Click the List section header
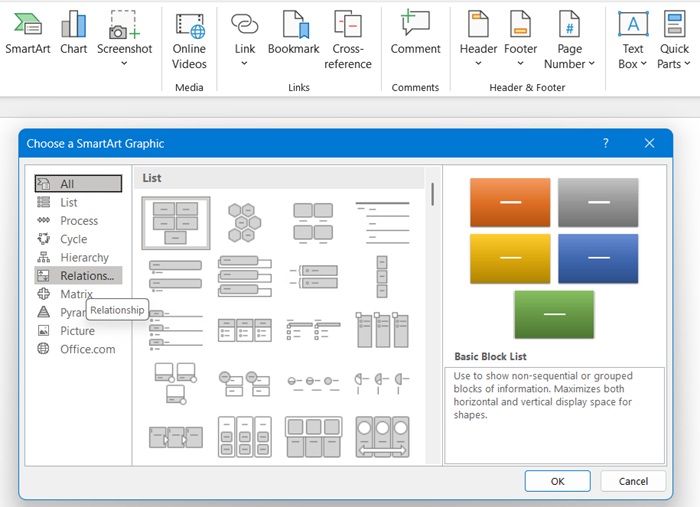Image resolution: width=700 pixels, height=507 pixels. click(279, 178)
